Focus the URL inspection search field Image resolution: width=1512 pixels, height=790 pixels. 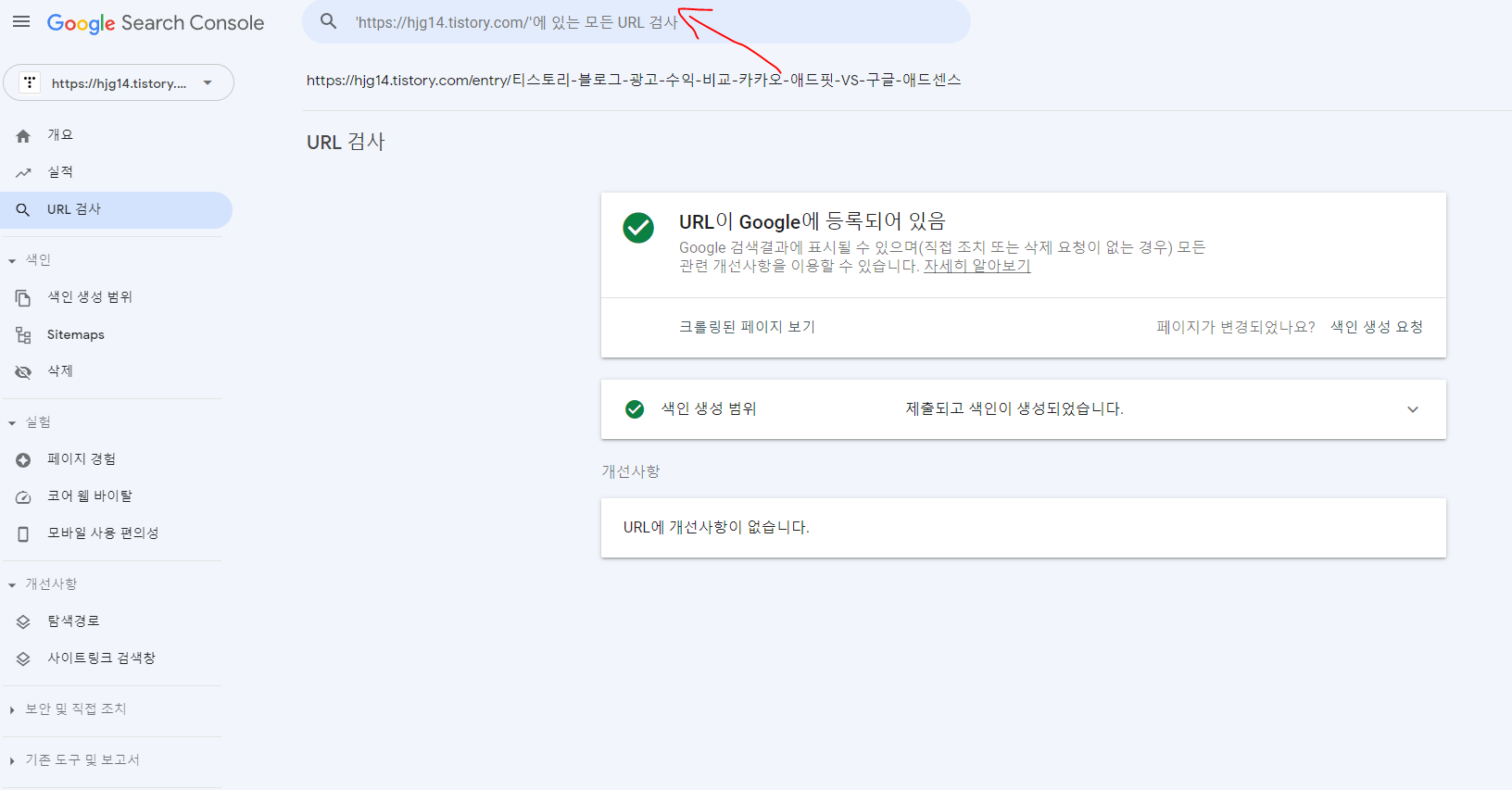click(636, 22)
